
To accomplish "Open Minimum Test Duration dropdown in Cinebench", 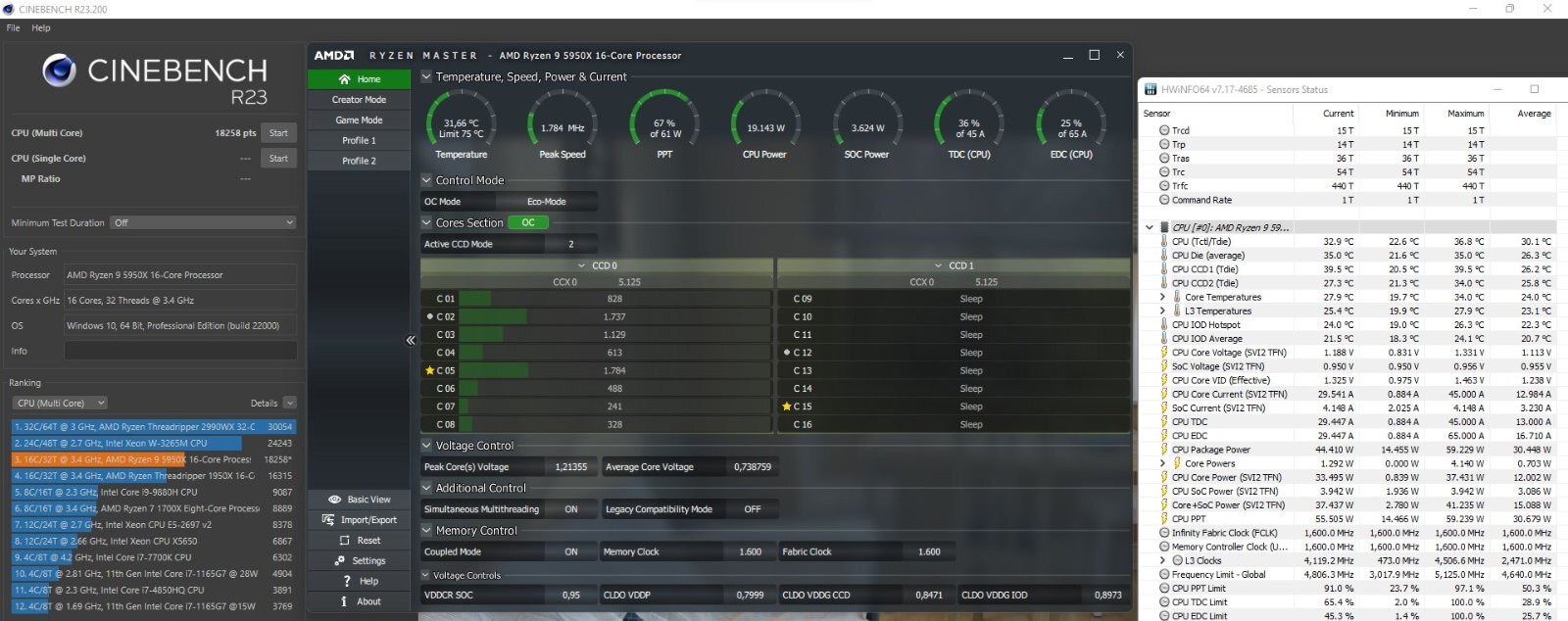I will pyautogui.click(x=203, y=222).
